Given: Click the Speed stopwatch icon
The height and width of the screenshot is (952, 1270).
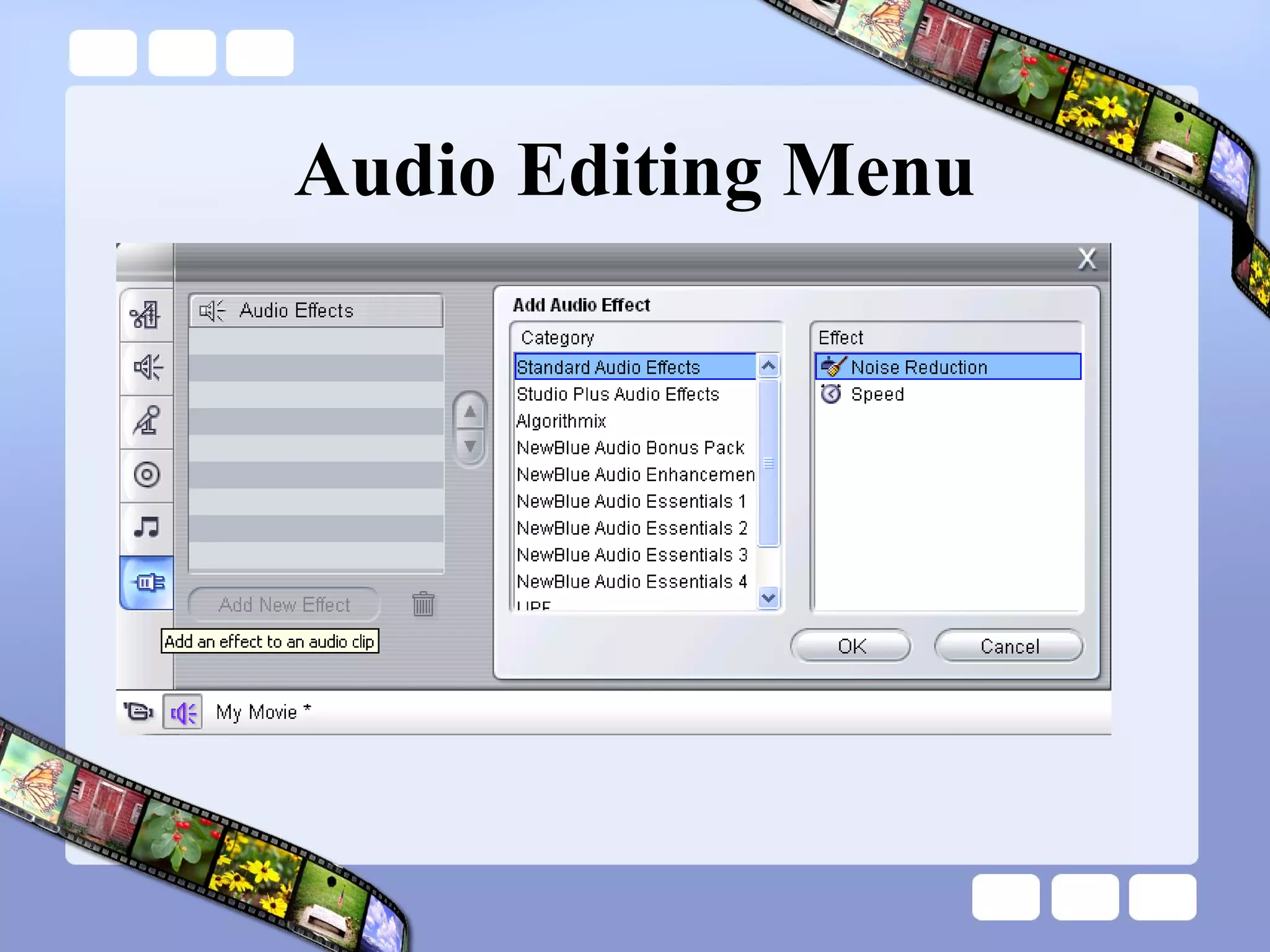Looking at the screenshot, I should tap(831, 394).
